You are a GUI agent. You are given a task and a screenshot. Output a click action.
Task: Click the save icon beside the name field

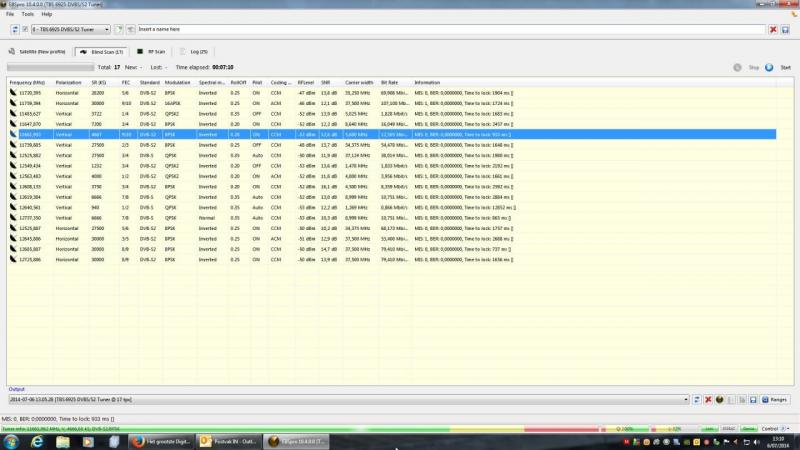pyautogui.click(x=785, y=30)
